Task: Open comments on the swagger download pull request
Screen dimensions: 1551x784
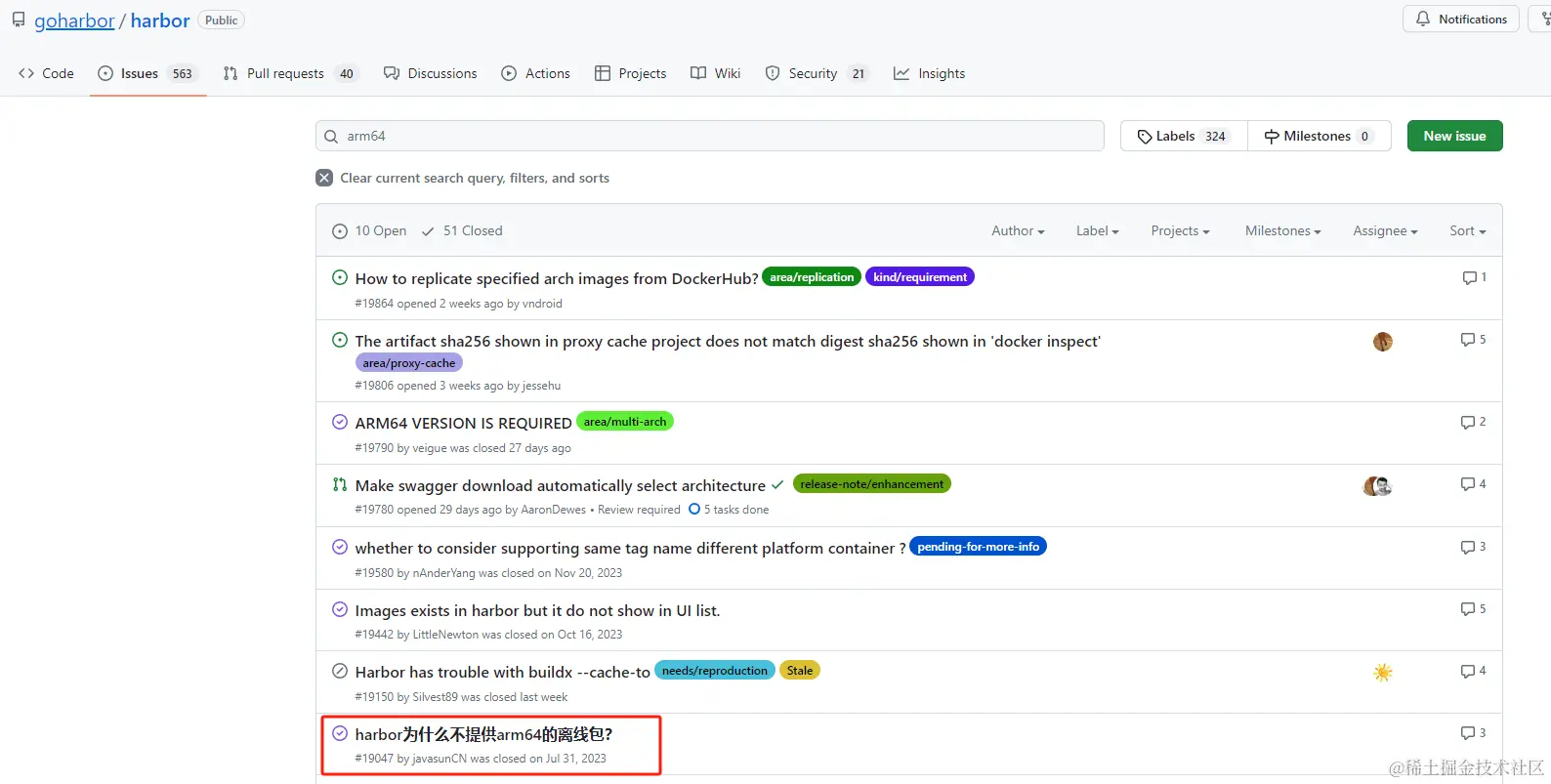Action: pyautogui.click(x=1473, y=484)
